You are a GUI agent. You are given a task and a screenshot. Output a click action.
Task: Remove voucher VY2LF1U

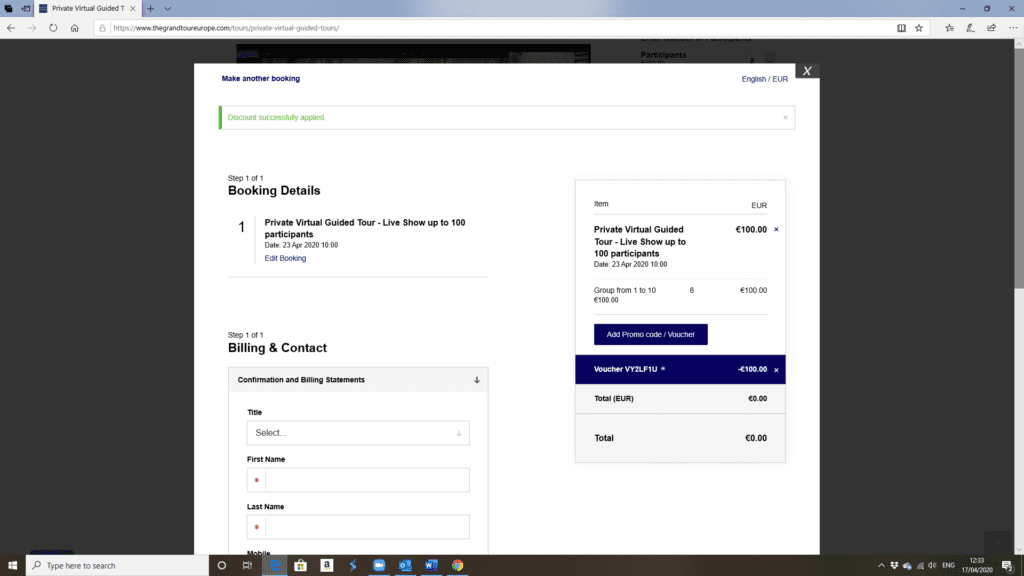776,370
